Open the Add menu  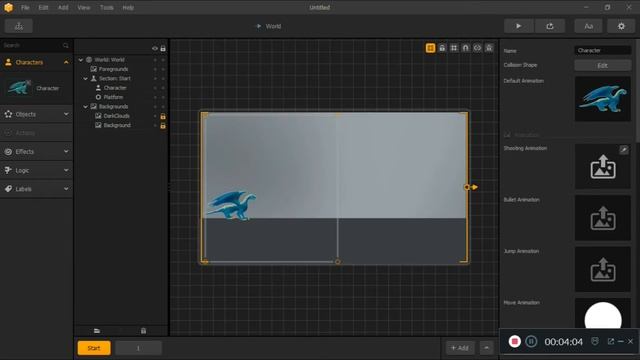63,7
